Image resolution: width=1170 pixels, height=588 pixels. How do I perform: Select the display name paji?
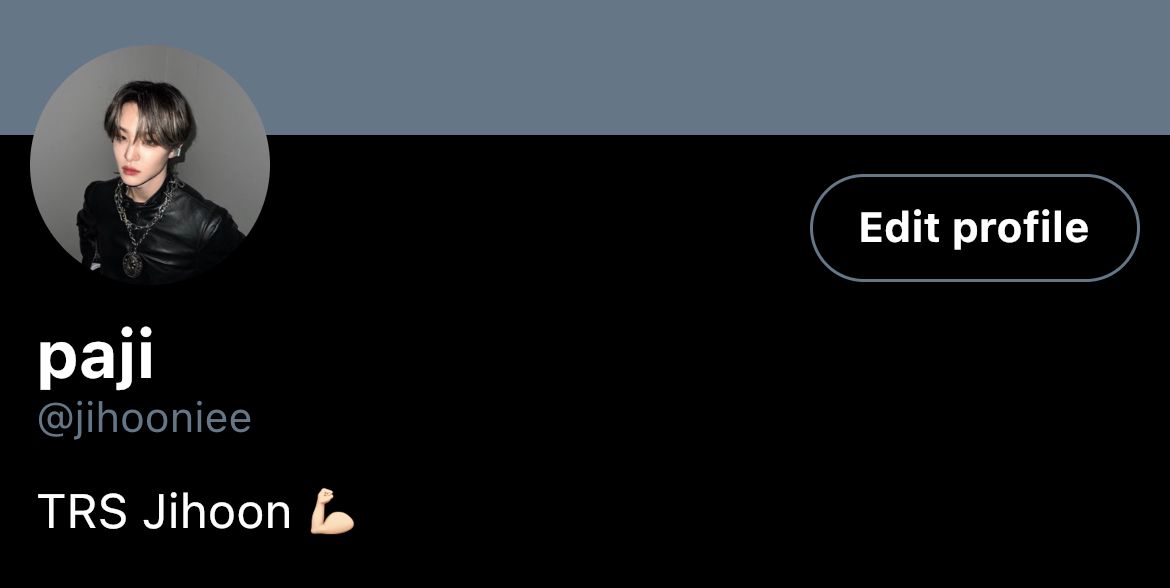click(96, 357)
